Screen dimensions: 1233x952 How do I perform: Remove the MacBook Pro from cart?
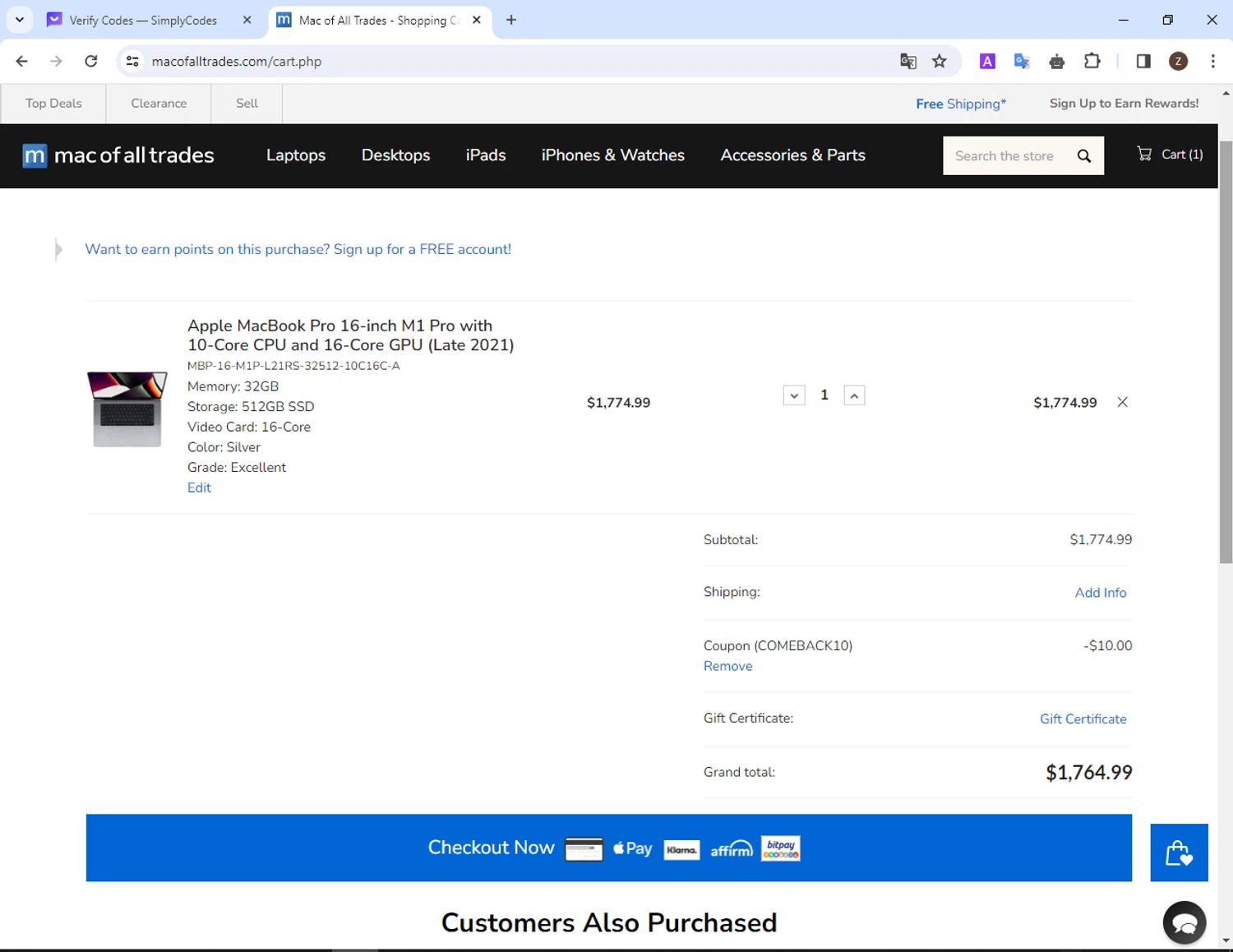point(1122,402)
